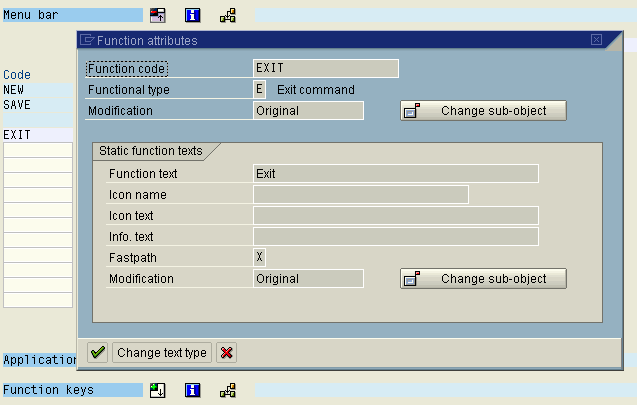The height and width of the screenshot is (405, 637).
Task: Select the NEW code entry in list
Action: pos(36,90)
